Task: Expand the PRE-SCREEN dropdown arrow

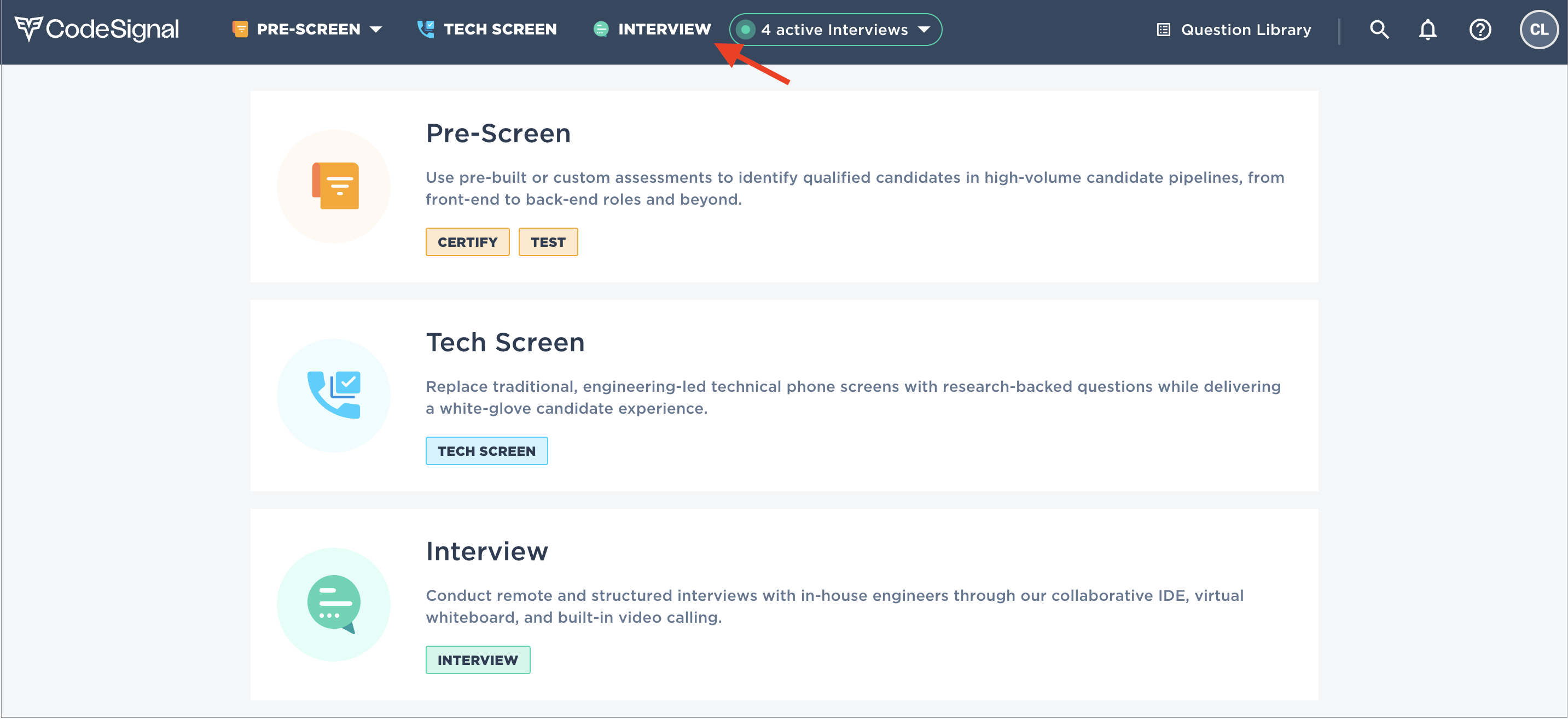Action: pyautogui.click(x=376, y=29)
